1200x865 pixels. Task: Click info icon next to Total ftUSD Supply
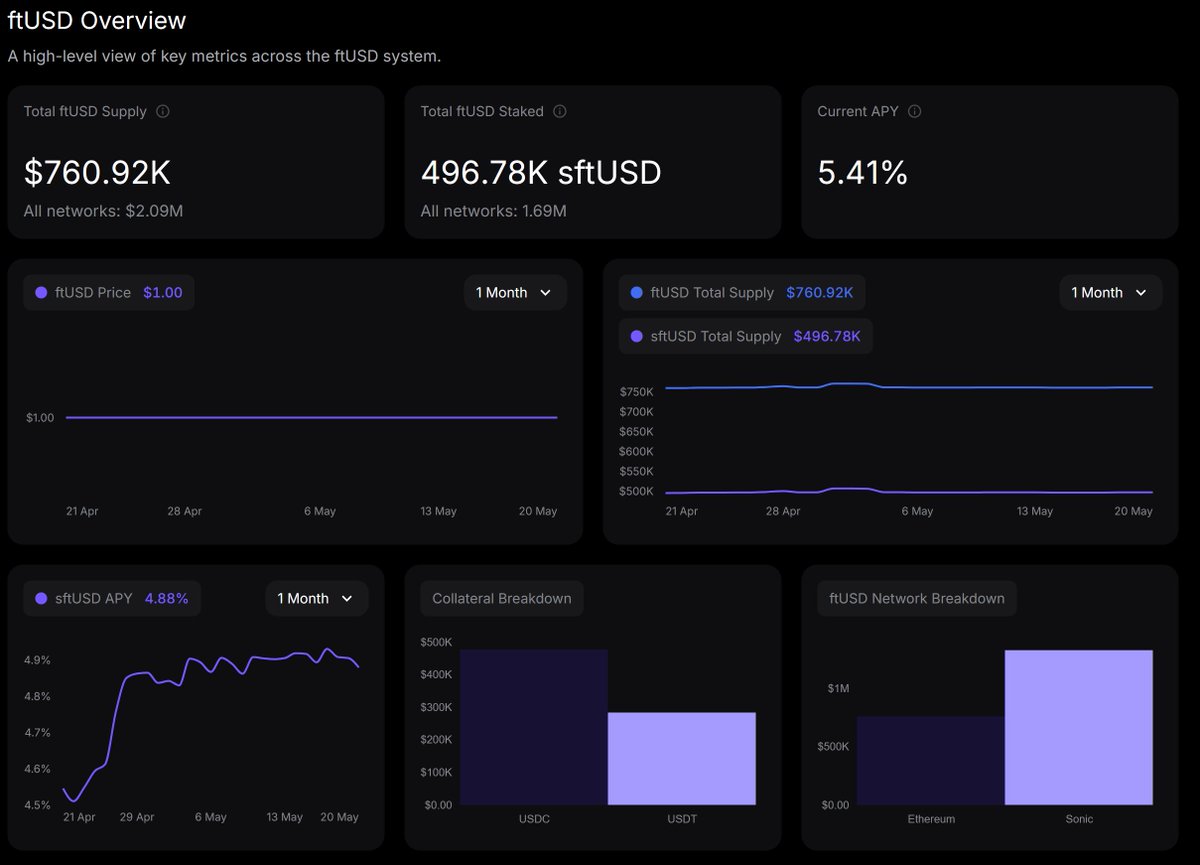click(x=163, y=111)
